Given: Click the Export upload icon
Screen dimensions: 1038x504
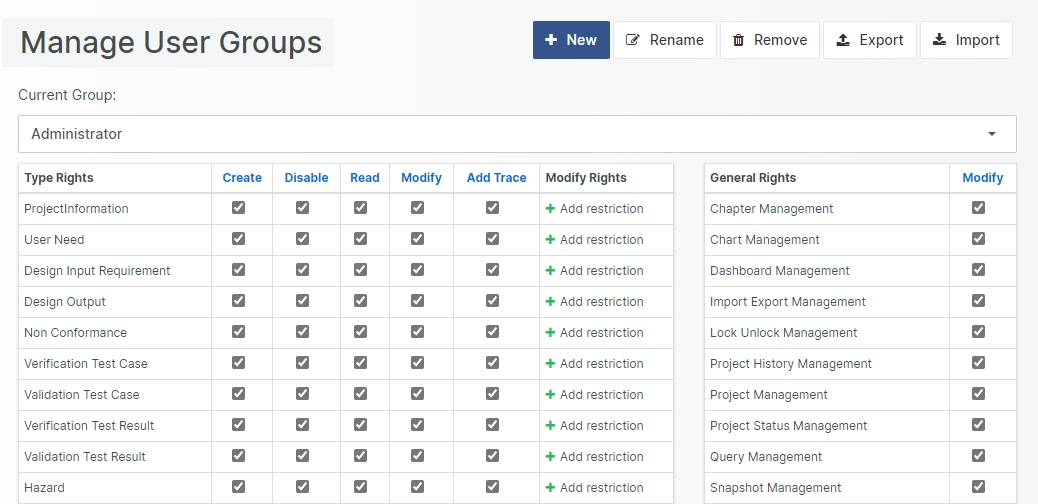Looking at the screenshot, I should (843, 40).
